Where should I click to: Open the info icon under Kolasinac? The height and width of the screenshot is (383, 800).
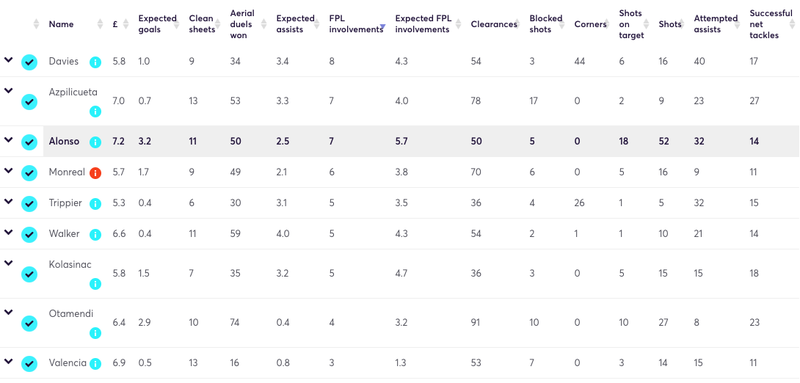point(95,284)
